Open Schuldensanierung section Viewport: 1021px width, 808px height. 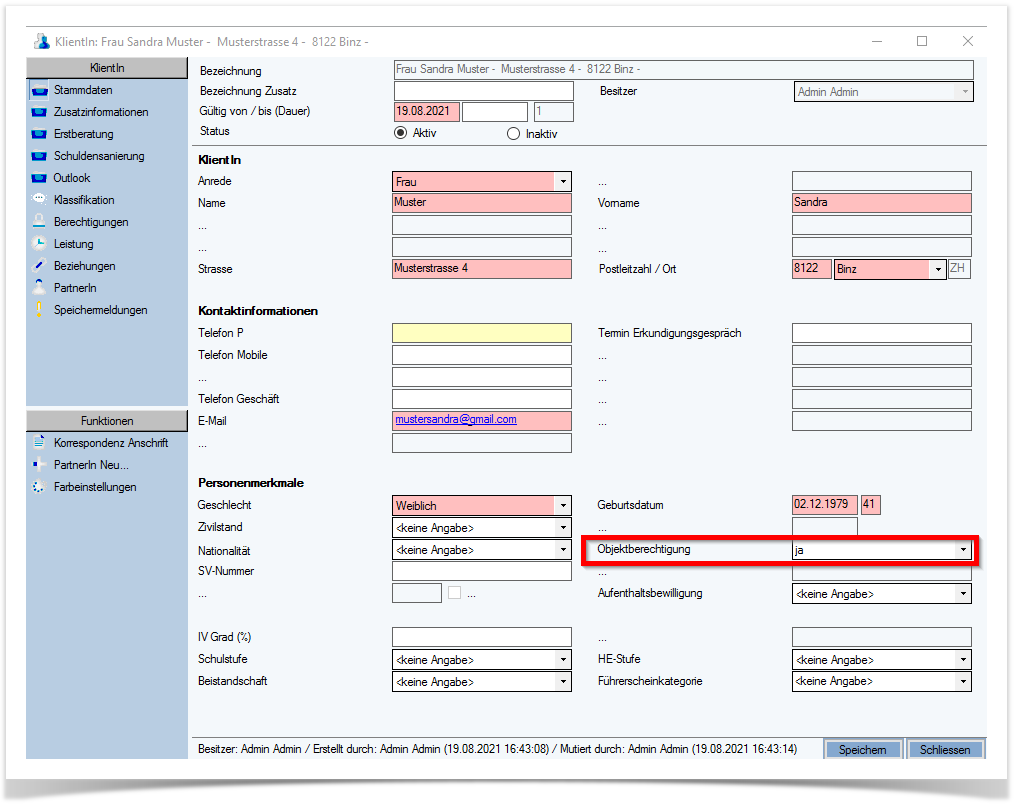click(x=99, y=156)
